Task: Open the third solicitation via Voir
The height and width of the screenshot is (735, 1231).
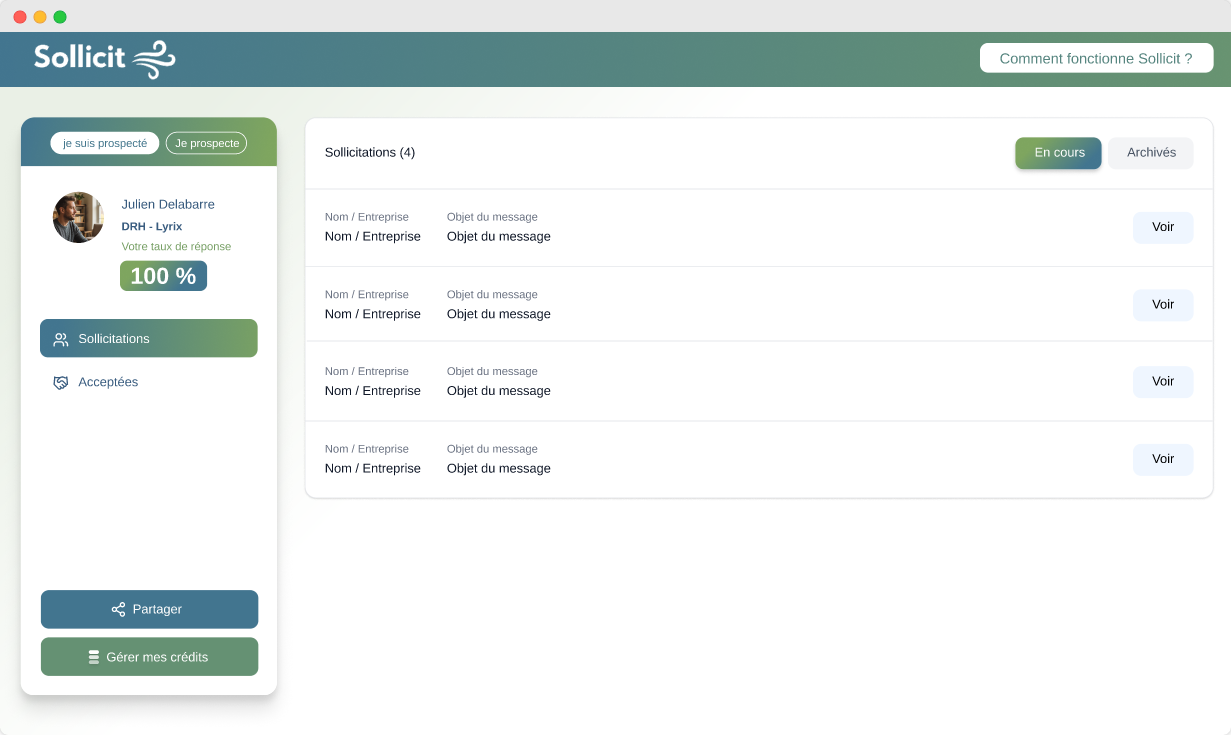Action: tap(1162, 382)
